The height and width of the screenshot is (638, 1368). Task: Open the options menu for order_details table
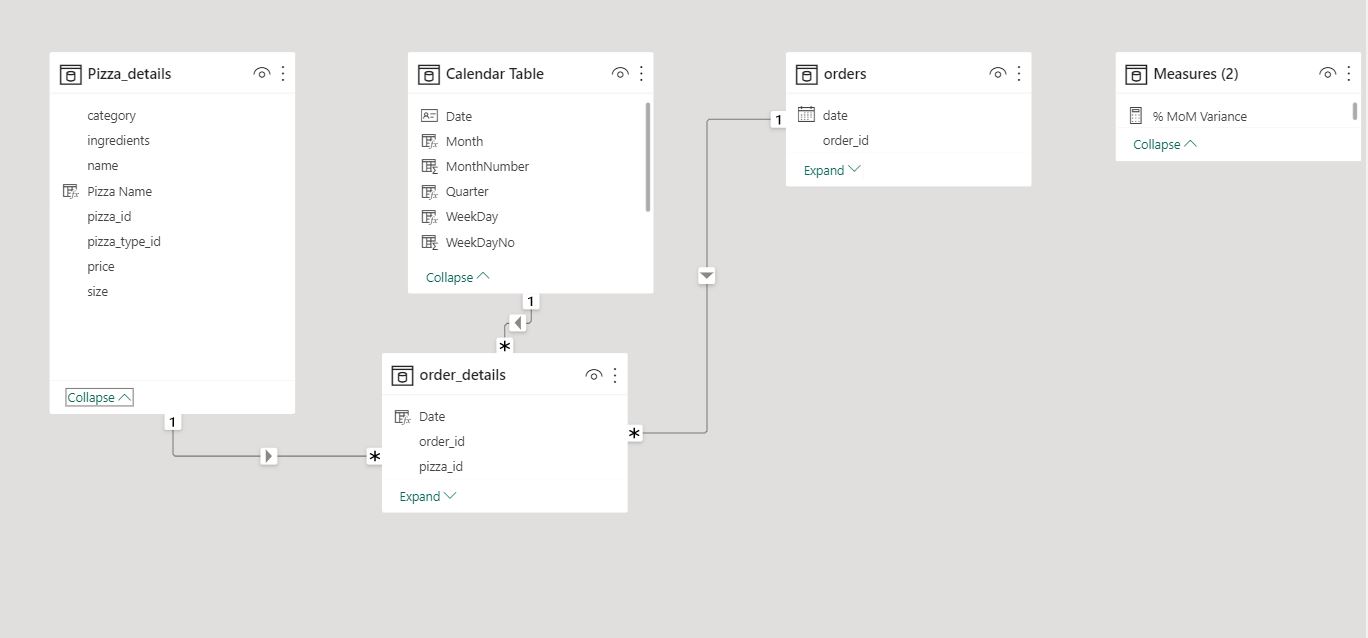pos(615,374)
